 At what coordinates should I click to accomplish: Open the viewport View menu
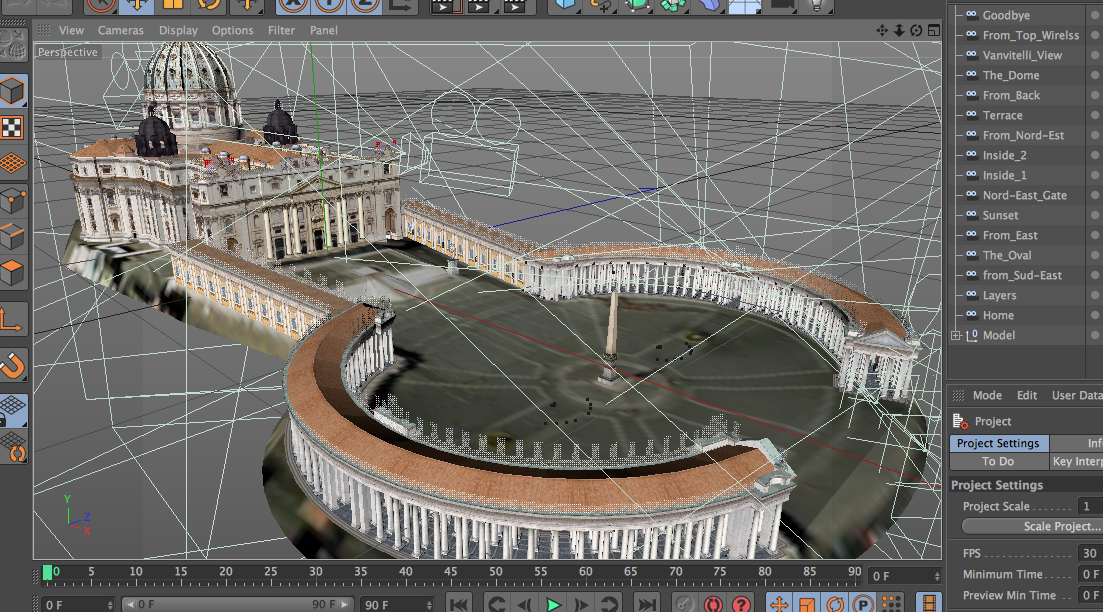pos(71,30)
